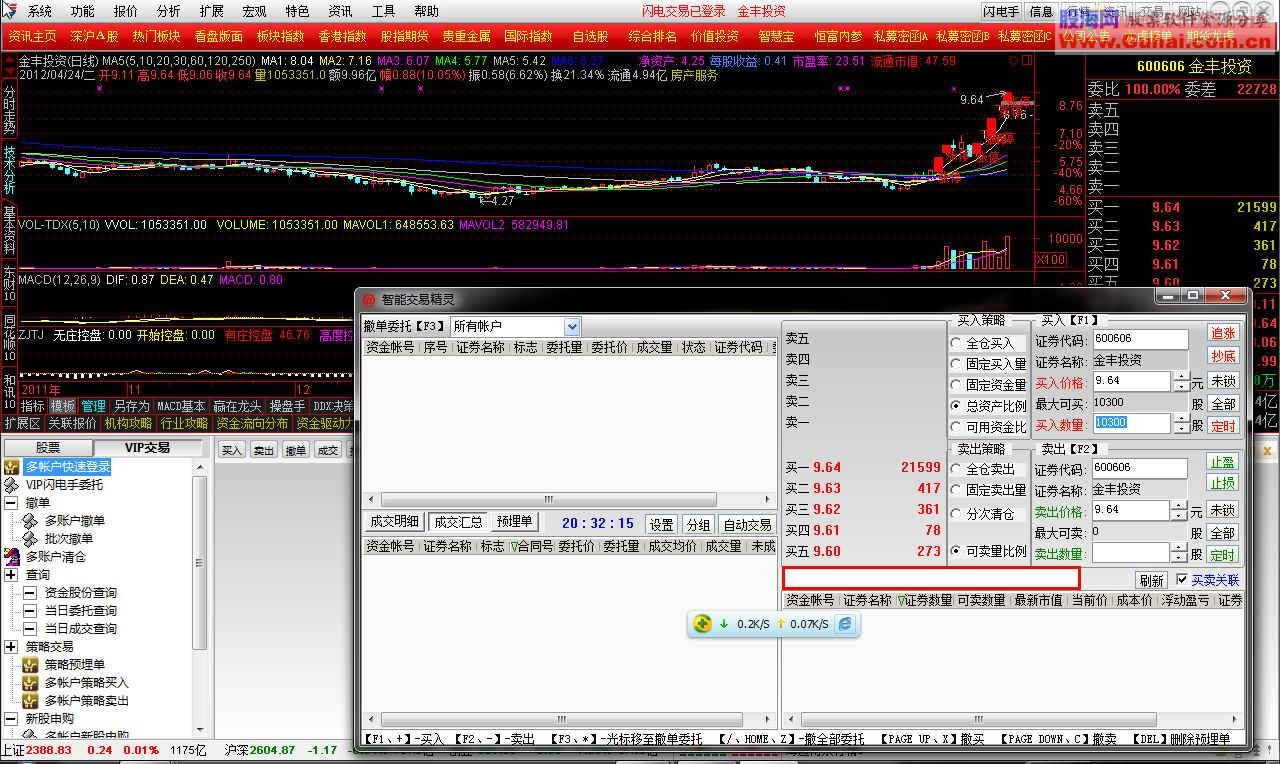
Task: Click the 热门板块 toolbar item
Action: (x=156, y=36)
